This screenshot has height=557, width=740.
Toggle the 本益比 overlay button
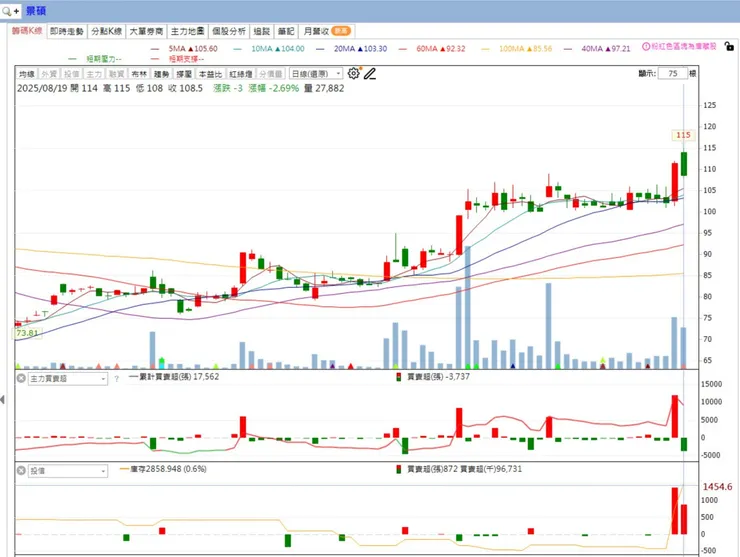click(210, 74)
